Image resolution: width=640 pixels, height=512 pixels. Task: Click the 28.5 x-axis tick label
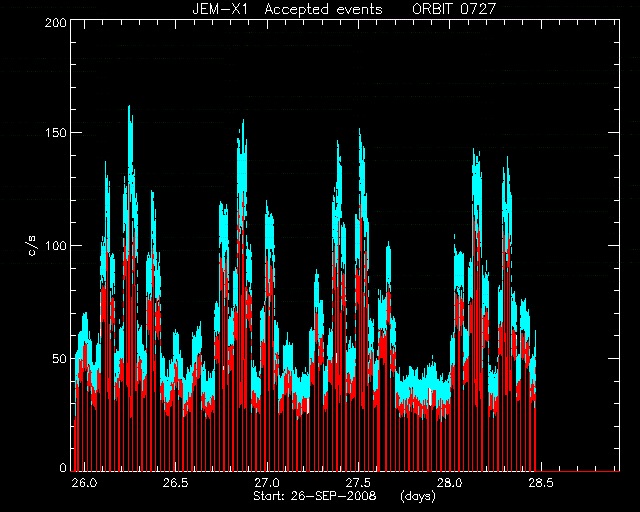[x=541, y=483]
